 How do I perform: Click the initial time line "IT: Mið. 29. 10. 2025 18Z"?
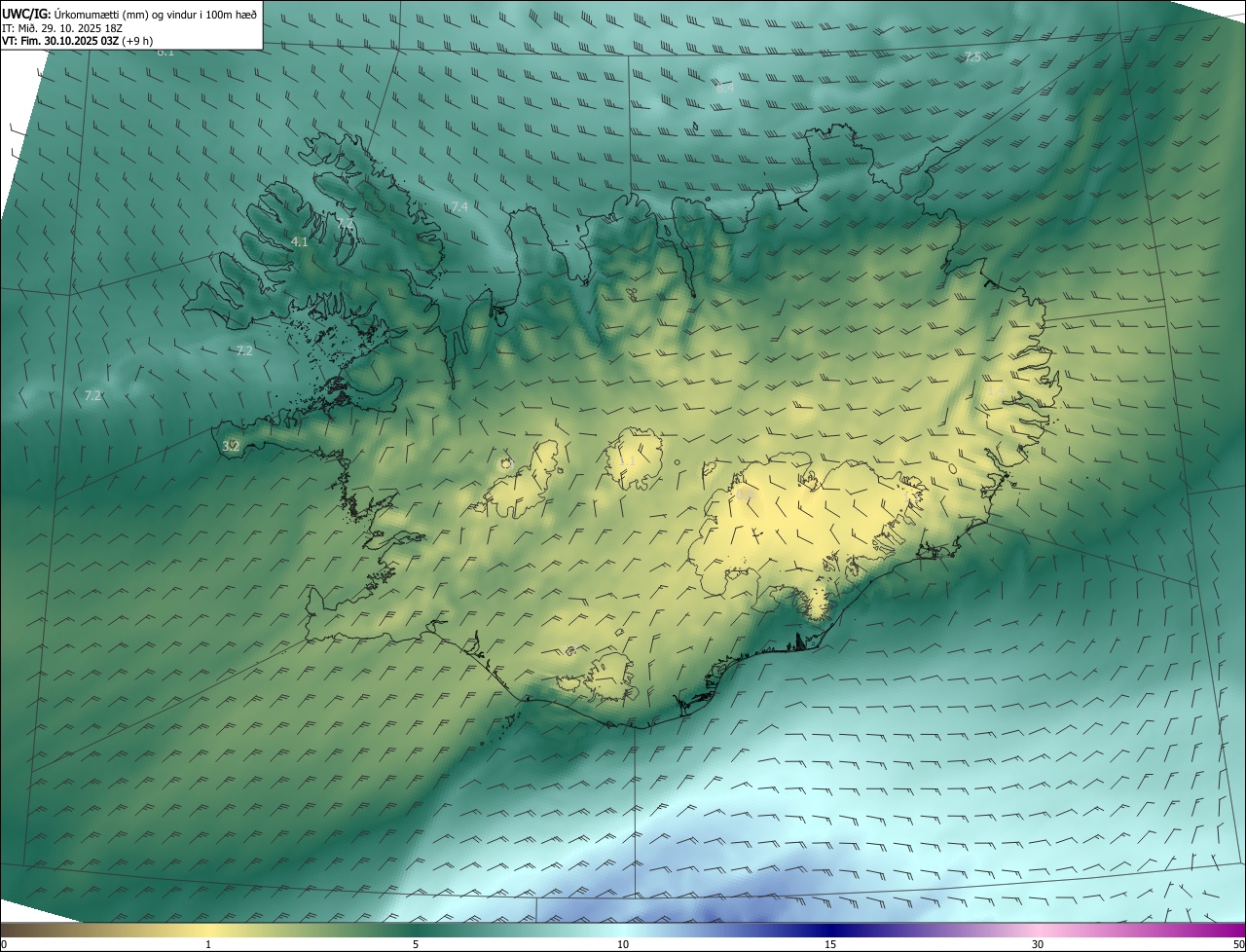pos(62,28)
